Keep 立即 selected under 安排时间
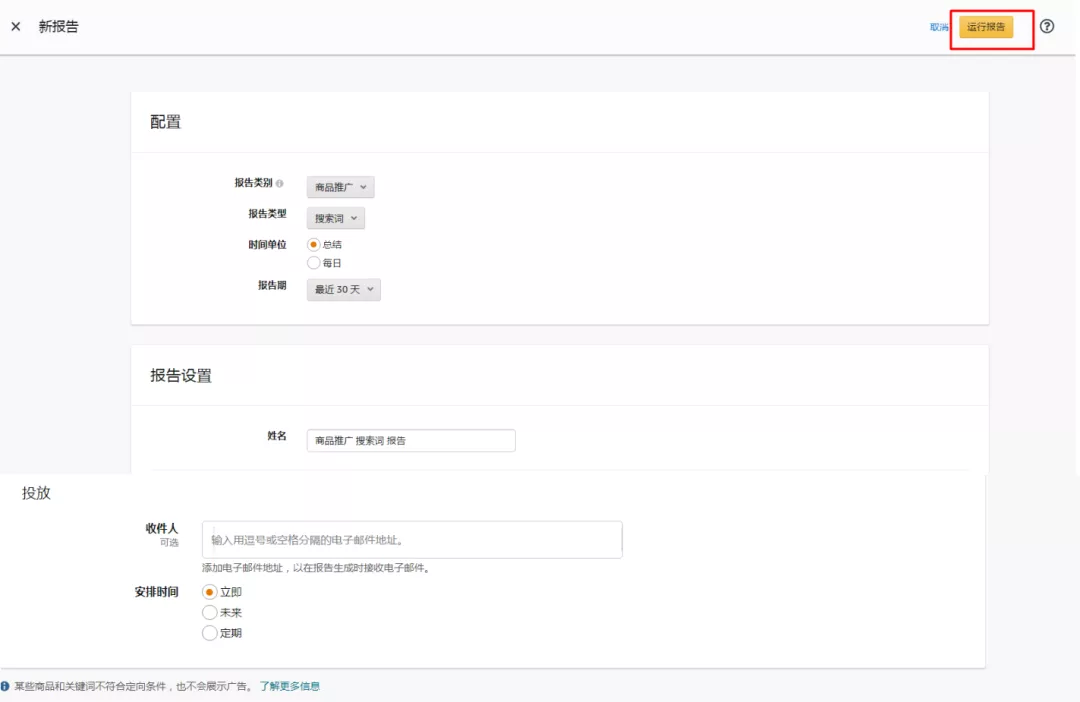This screenshot has height=702, width=1080. point(210,591)
